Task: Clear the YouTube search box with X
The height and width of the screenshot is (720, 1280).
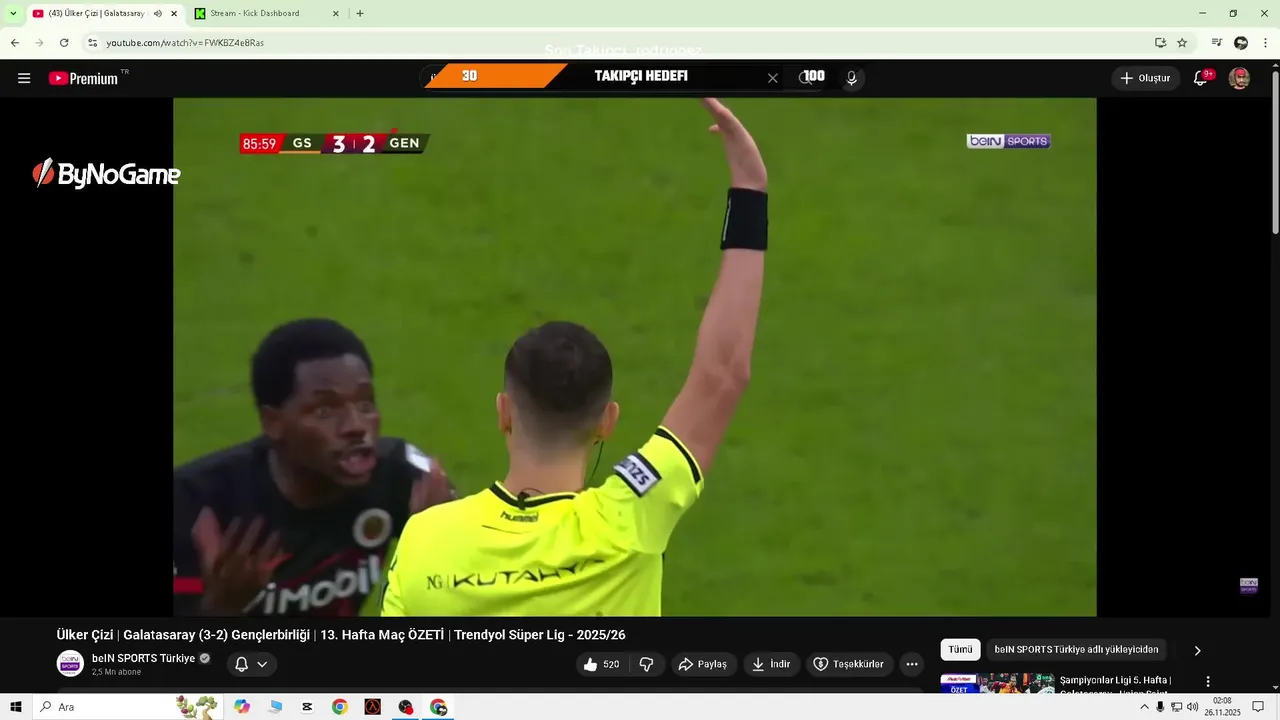Action: click(772, 78)
